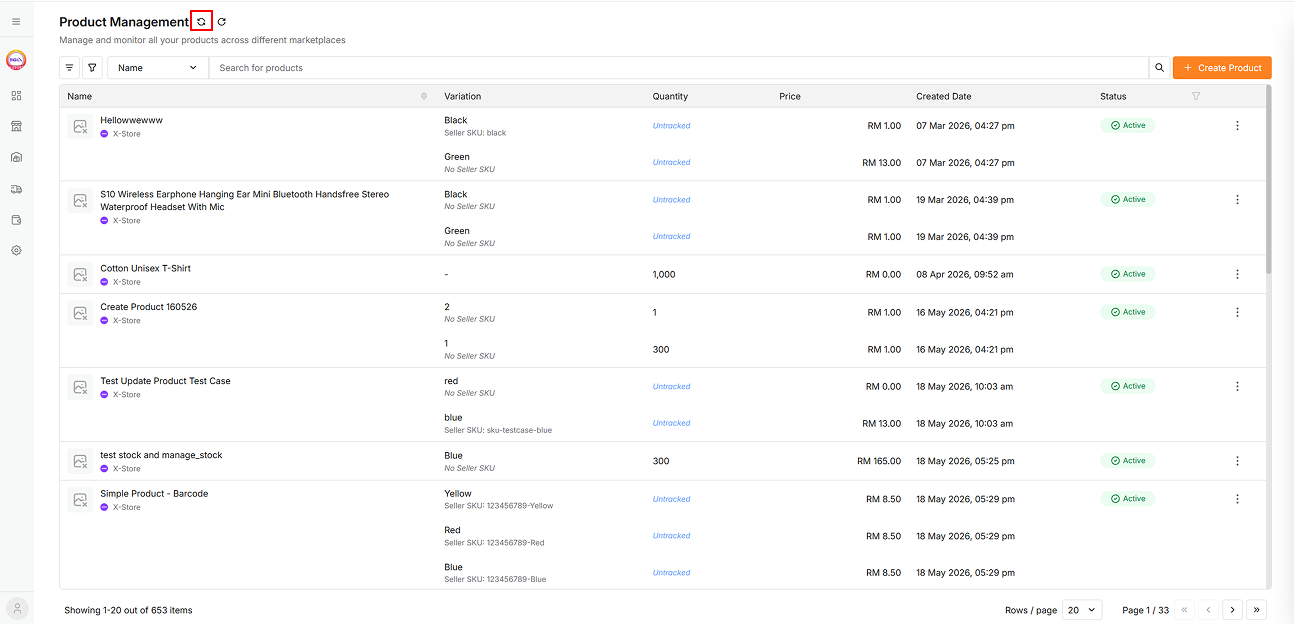
Task: Open the funnel filter button beside Name dropdown
Action: pyautogui.click(x=92, y=68)
